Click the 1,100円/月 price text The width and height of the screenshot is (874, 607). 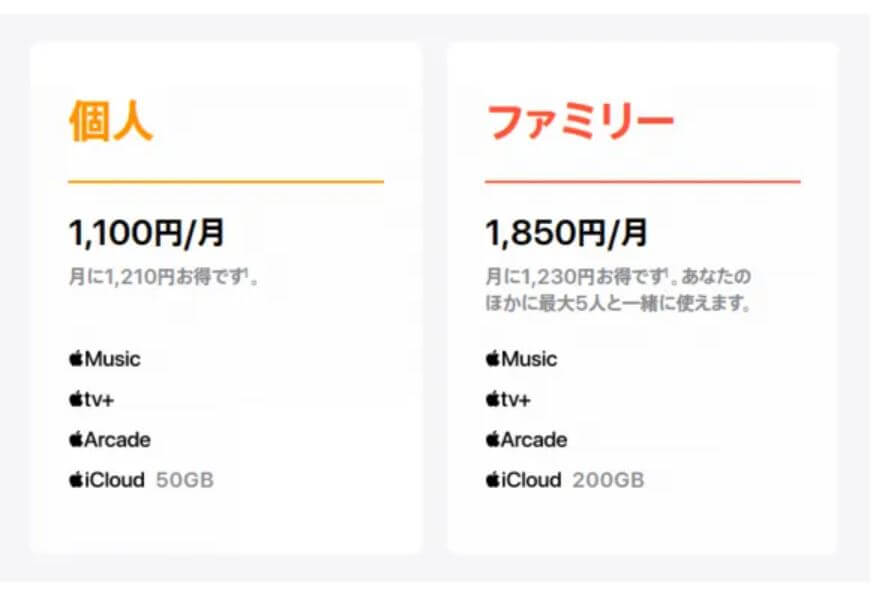147,232
